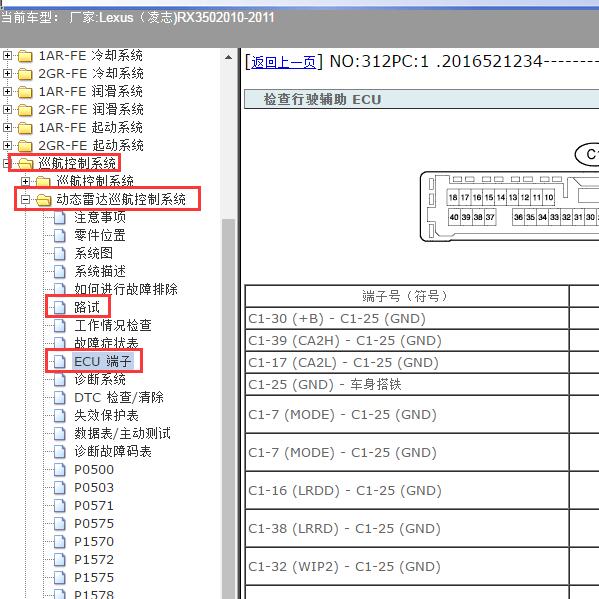The image size is (599, 599).
Task: Open the 工作情况检查 page
Action: (x=113, y=325)
